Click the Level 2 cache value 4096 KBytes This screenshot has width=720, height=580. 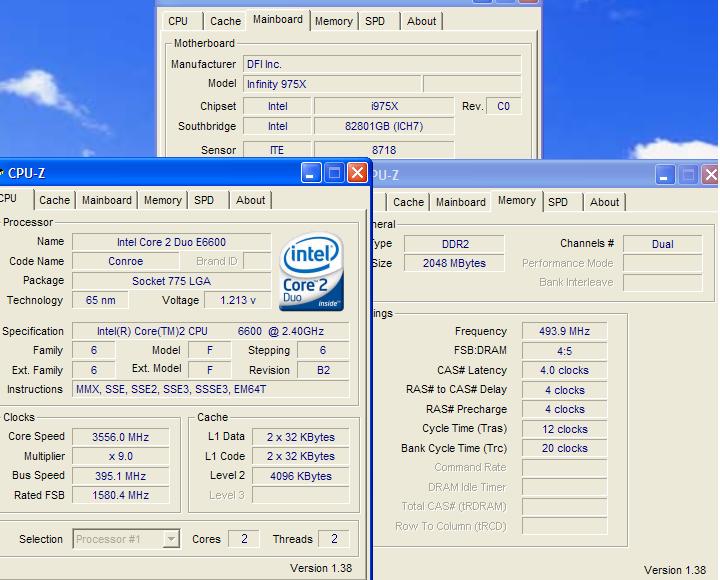click(x=301, y=476)
